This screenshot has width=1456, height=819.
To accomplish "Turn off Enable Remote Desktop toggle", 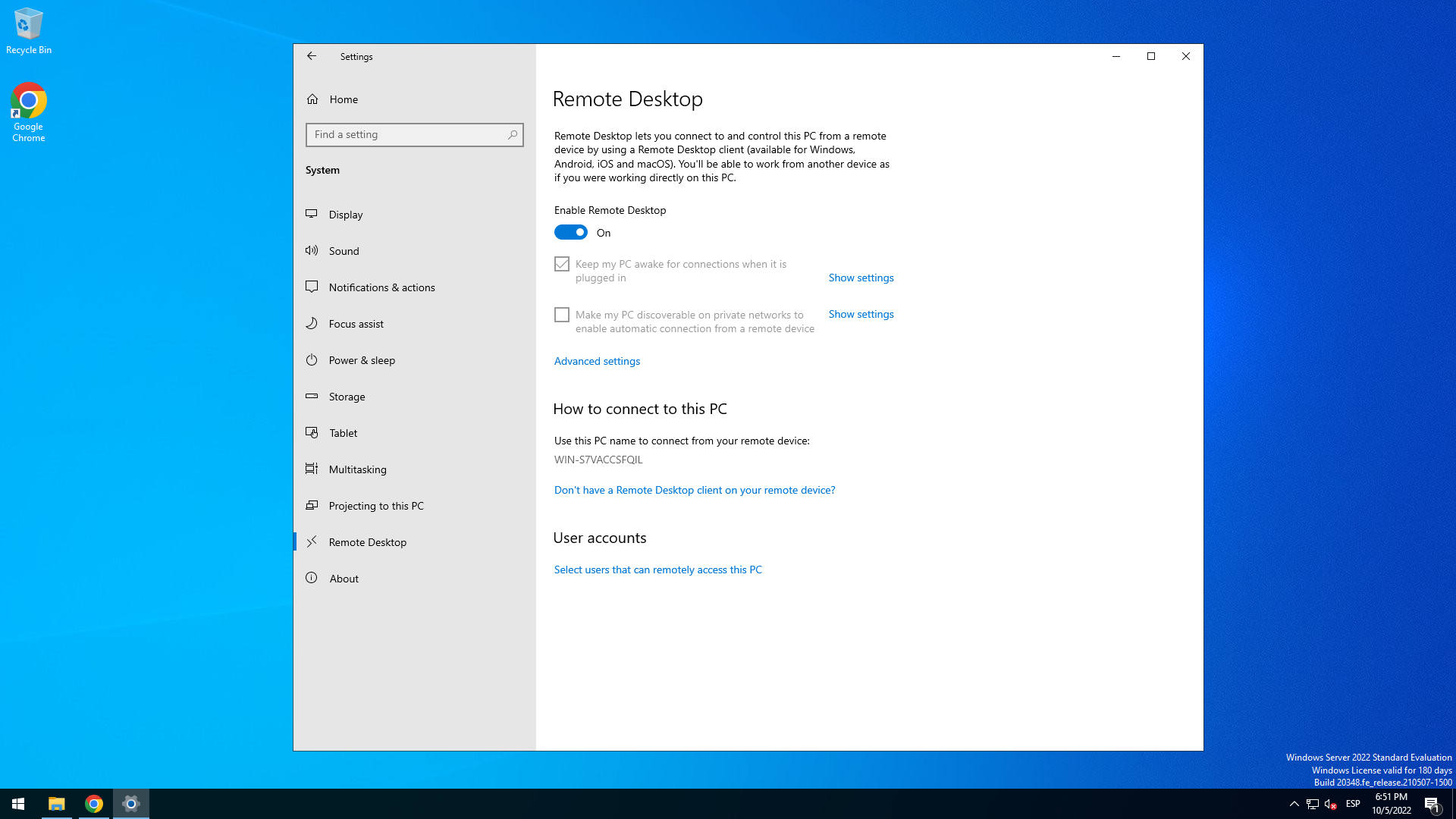I will 571,233.
